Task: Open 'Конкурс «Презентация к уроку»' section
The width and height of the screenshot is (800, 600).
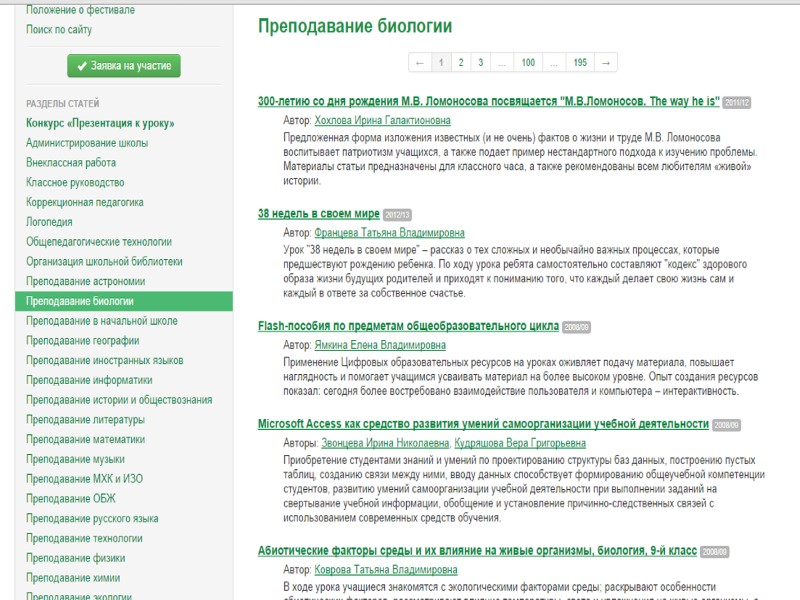Action: coord(100,123)
